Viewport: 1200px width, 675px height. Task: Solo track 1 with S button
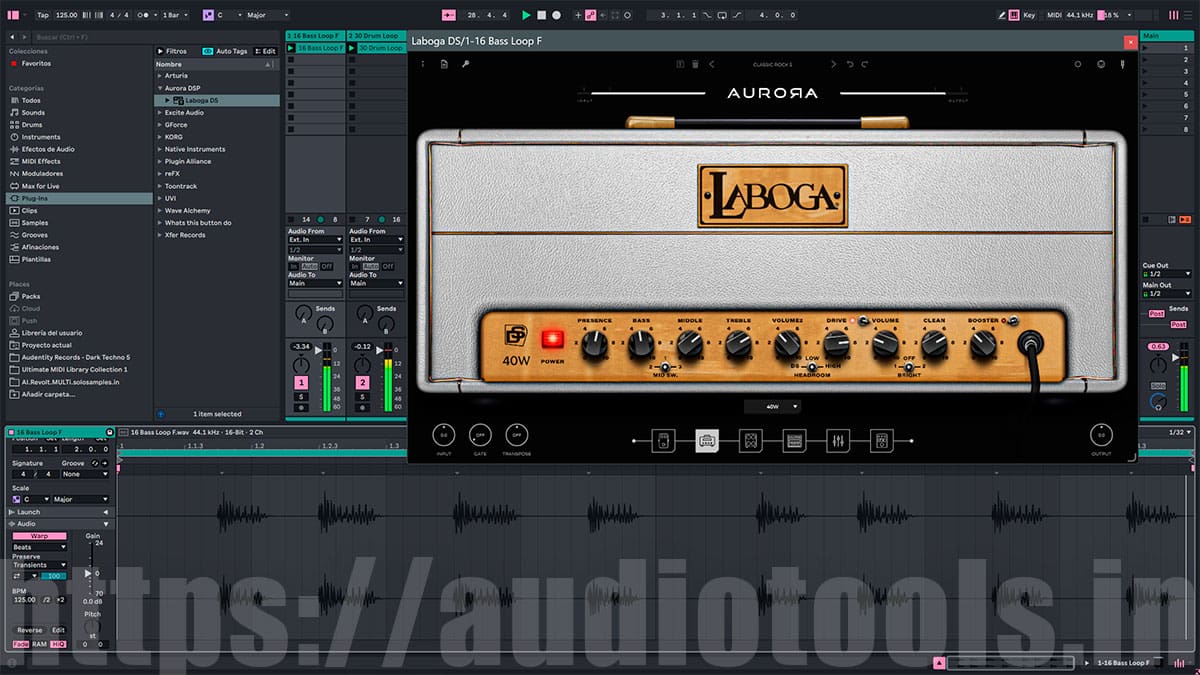[x=301, y=397]
